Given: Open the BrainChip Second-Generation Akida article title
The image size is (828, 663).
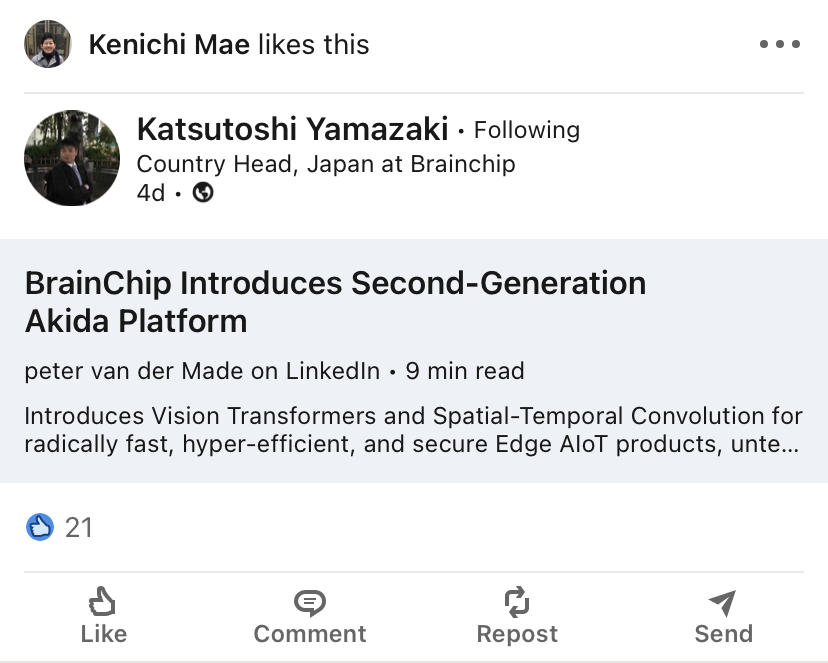Looking at the screenshot, I should coord(335,302).
